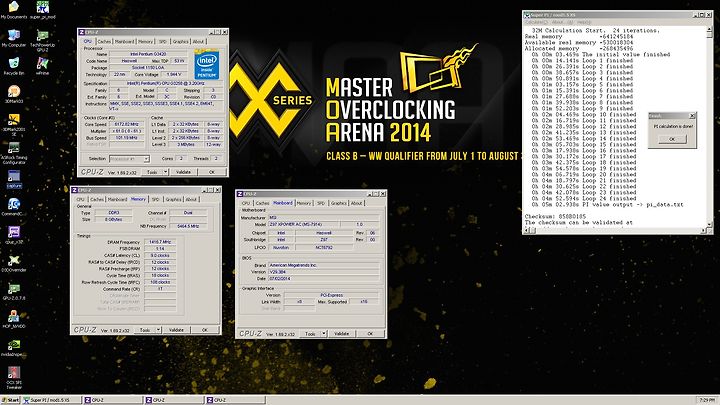Open About menu in Super PI

tap(557, 22)
